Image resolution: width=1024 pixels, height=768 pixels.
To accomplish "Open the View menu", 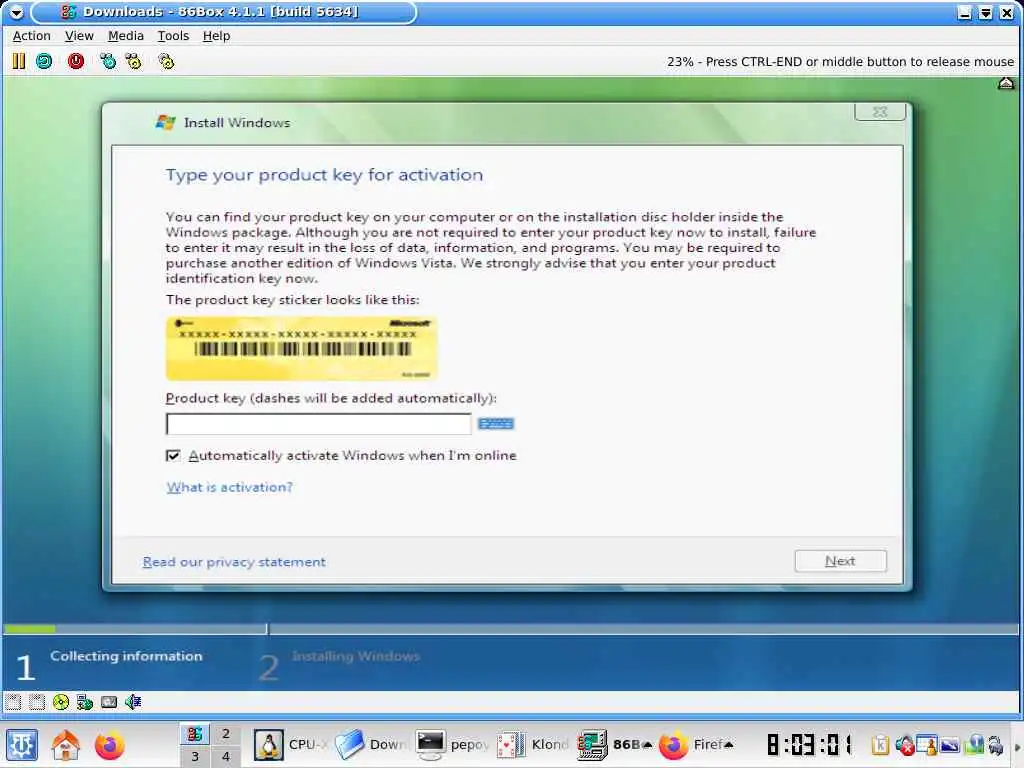I will 79,36.
